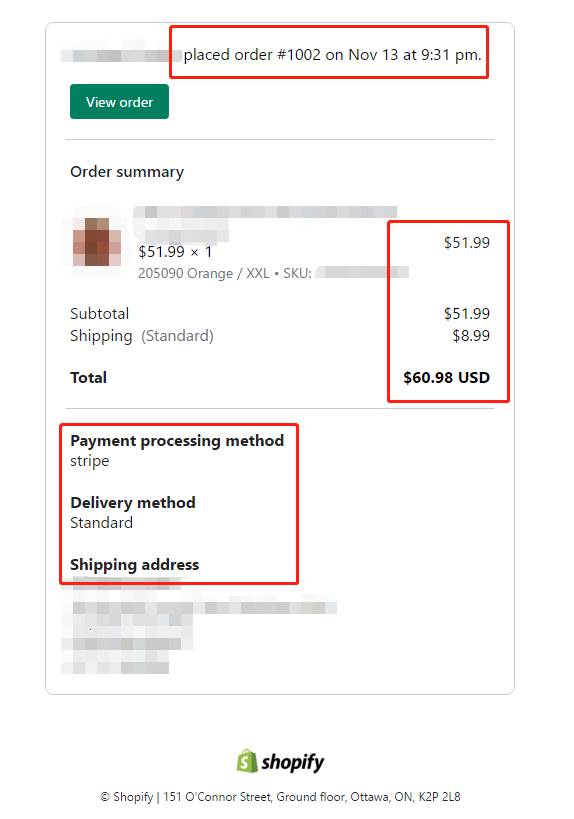Click the Subtotal amount $51.99
574x819 pixels.
tap(466, 313)
